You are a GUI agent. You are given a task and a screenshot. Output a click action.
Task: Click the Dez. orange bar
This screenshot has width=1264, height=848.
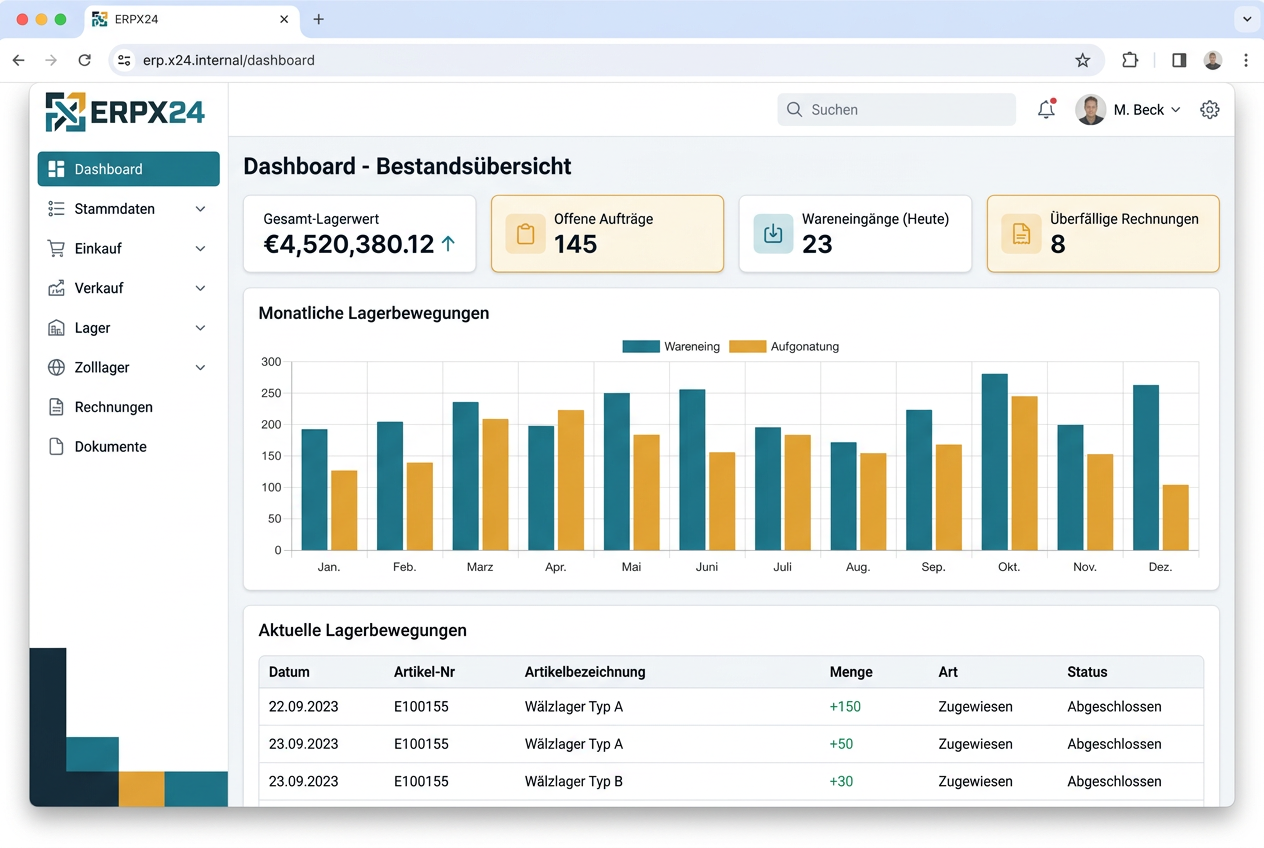click(x=1176, y=518)
